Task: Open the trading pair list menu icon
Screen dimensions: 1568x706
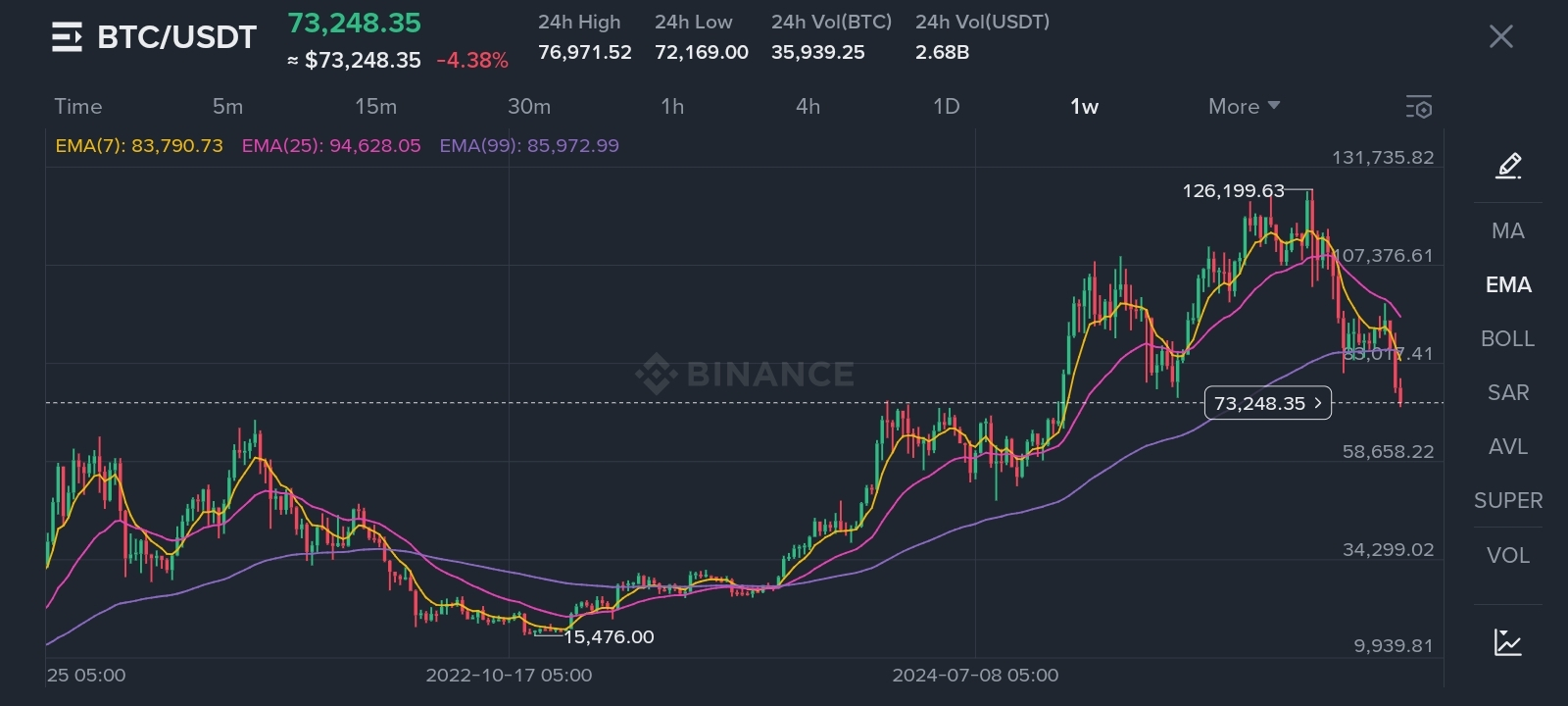Action: pyautogui.click(x=67, y=37)
